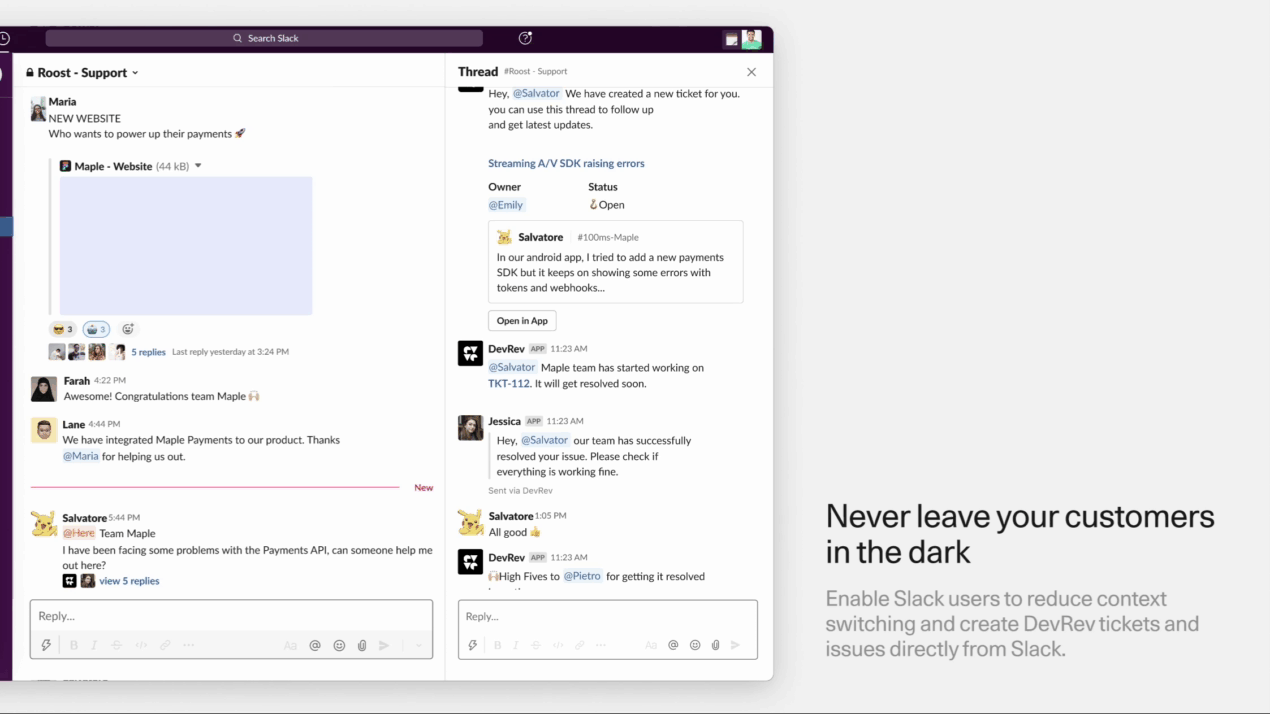
Task: Attach a file in channel composer
Action: pos(362,646)
